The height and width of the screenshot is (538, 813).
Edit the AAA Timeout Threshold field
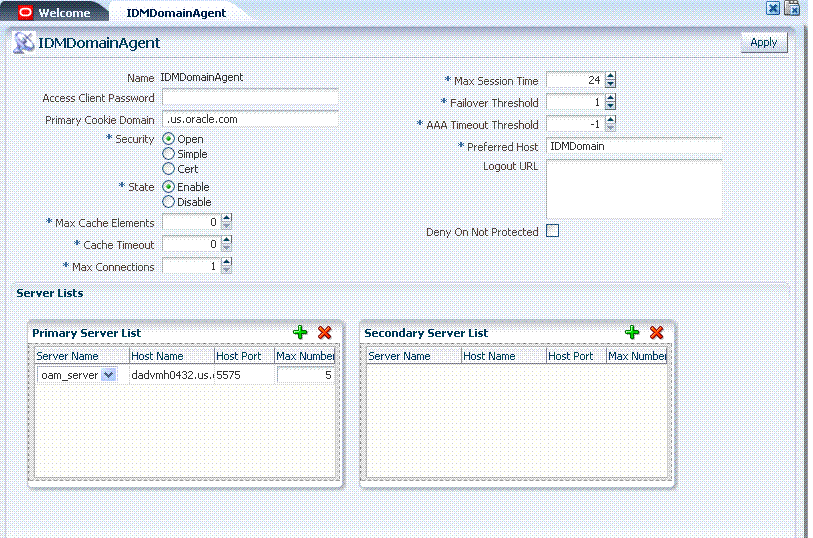(x=576, y=124)
